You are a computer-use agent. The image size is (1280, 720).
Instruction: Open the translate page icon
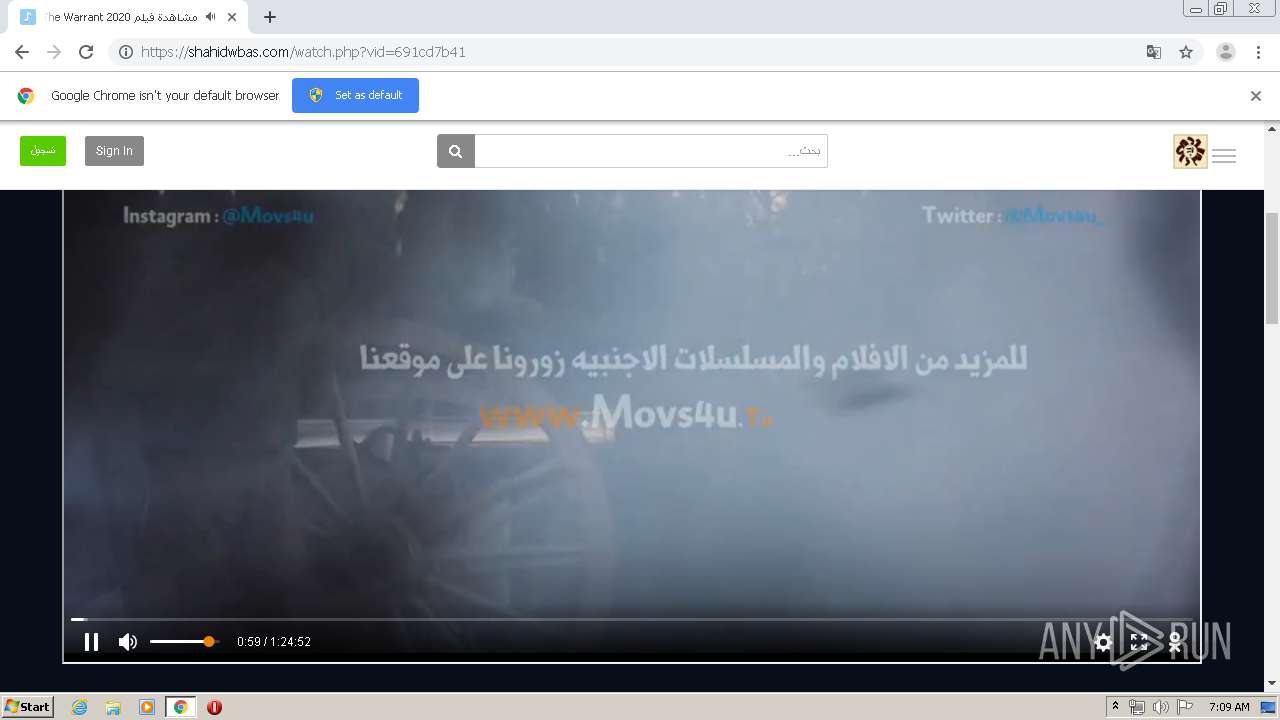pos(1154,52)
